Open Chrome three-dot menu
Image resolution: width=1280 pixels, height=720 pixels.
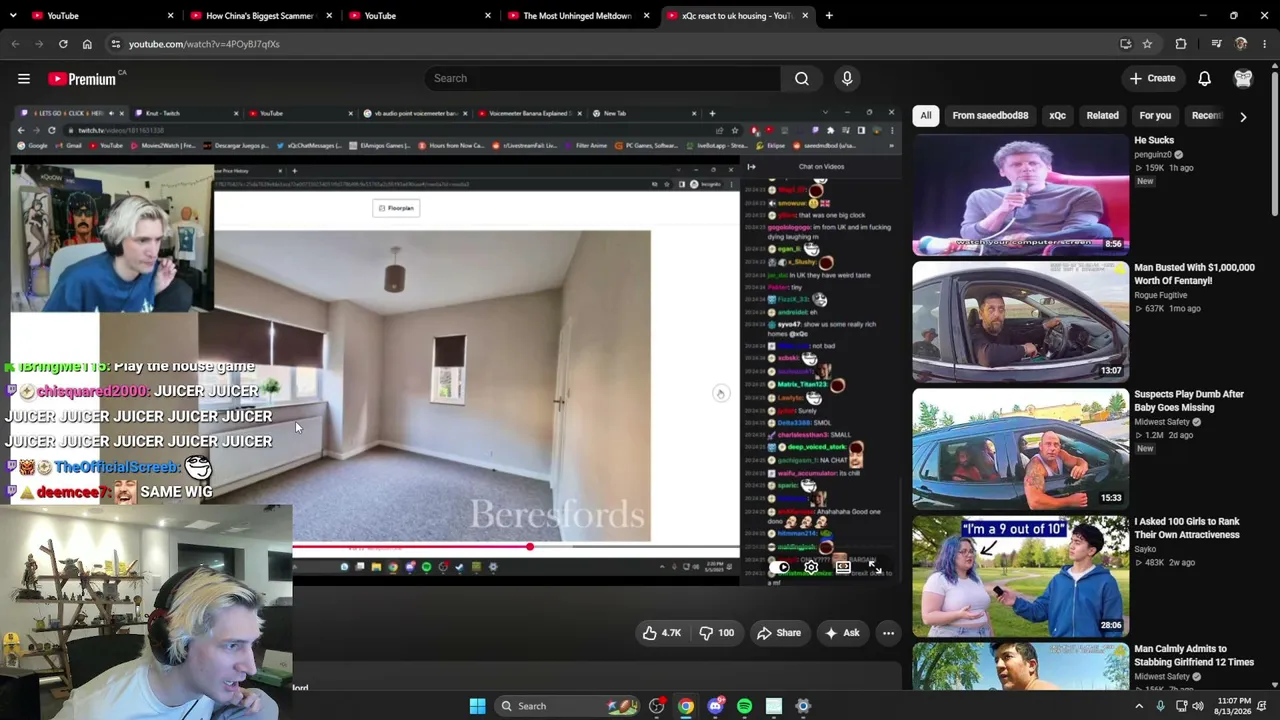1265,44
